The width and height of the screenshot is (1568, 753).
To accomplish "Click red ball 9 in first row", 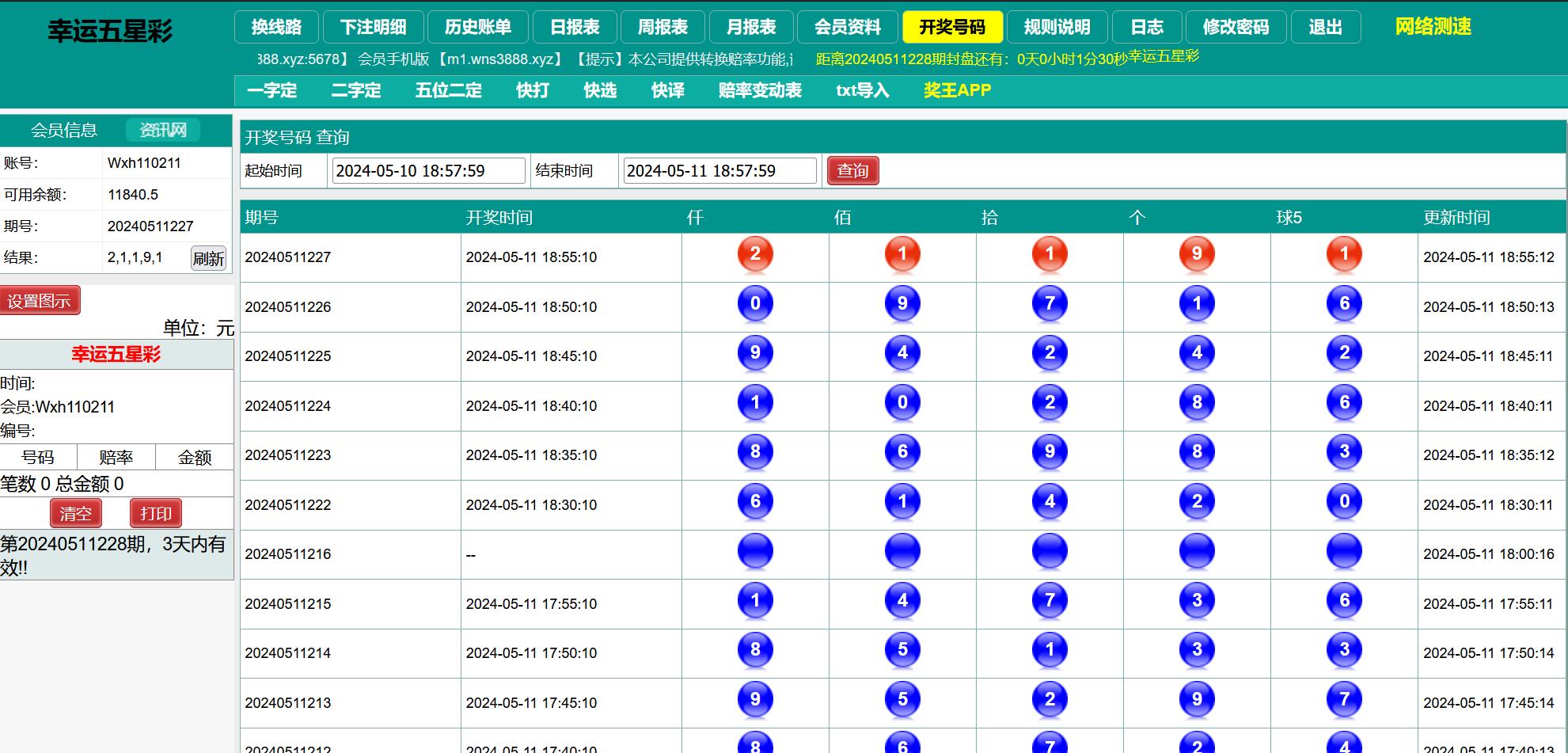I will tap(1196, 254).
